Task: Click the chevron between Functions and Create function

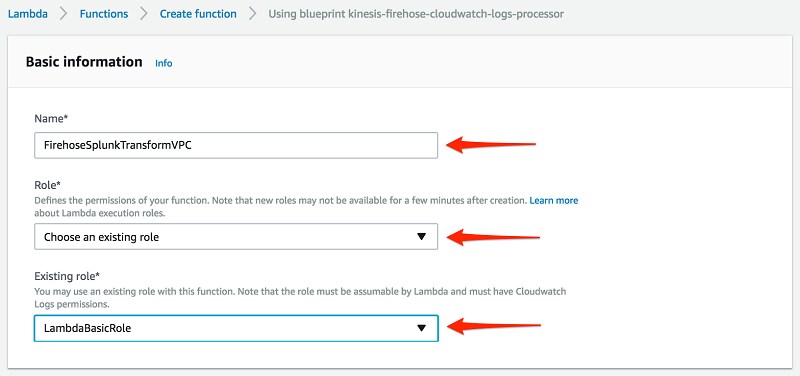Action: [144, 14]
